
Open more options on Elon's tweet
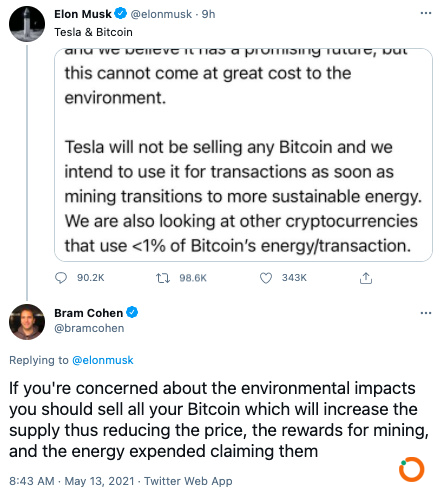coord(426,13)
